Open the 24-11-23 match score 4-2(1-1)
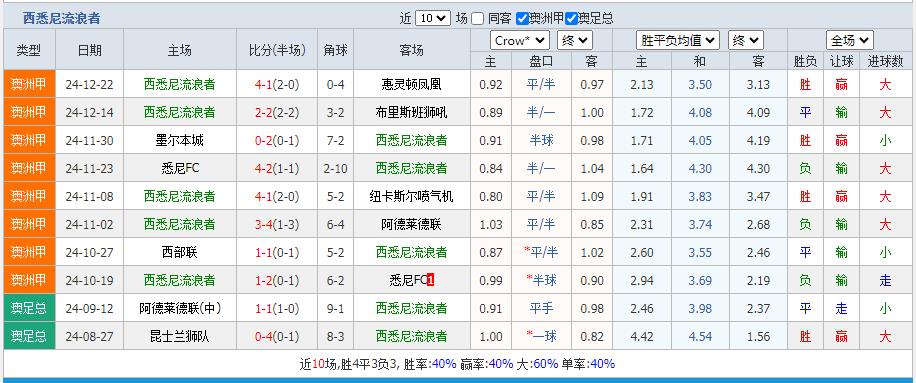This screenshot has width=916, height=383. (277, 169)
